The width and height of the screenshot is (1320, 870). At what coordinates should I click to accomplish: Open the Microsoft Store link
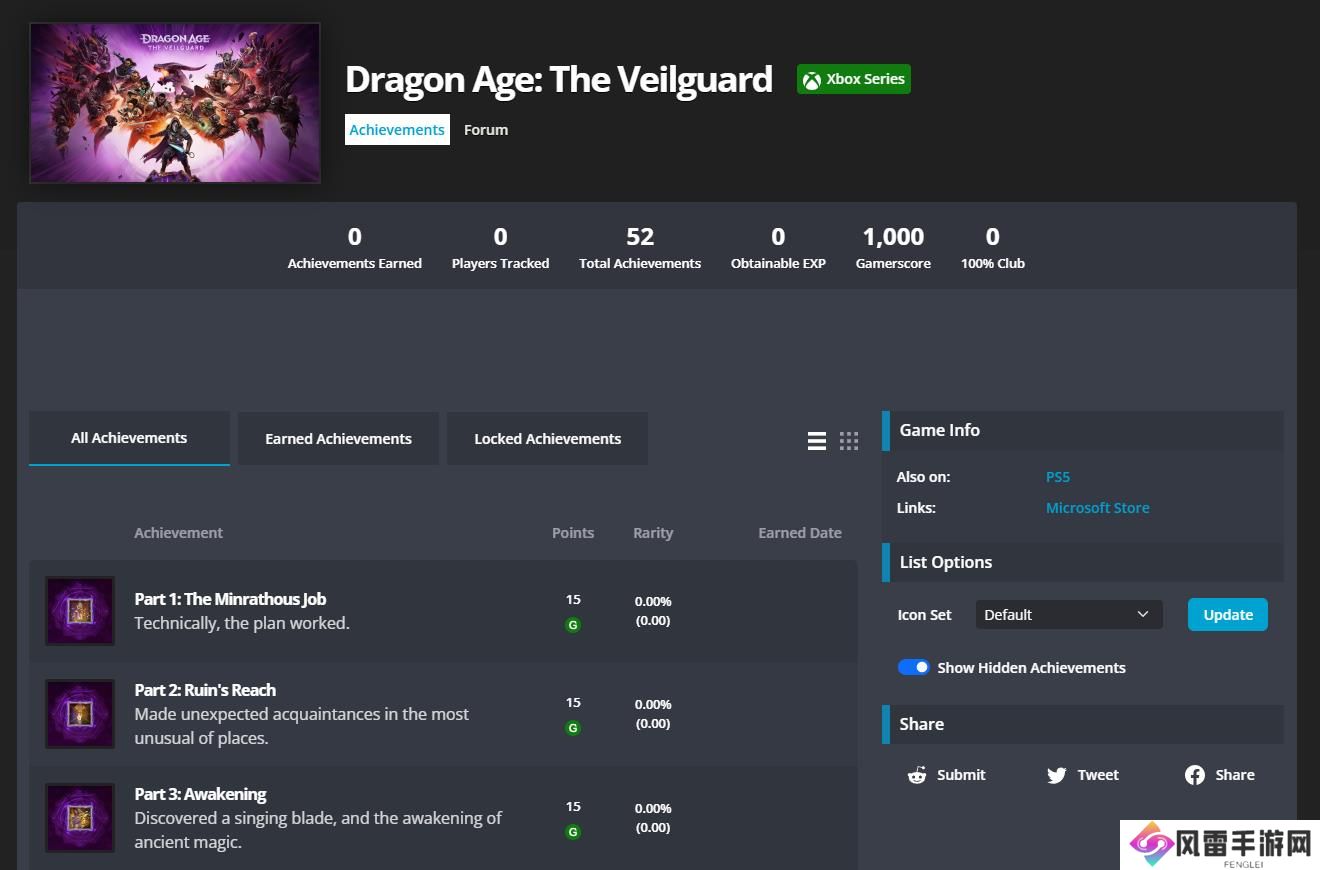pos(1098,508)
